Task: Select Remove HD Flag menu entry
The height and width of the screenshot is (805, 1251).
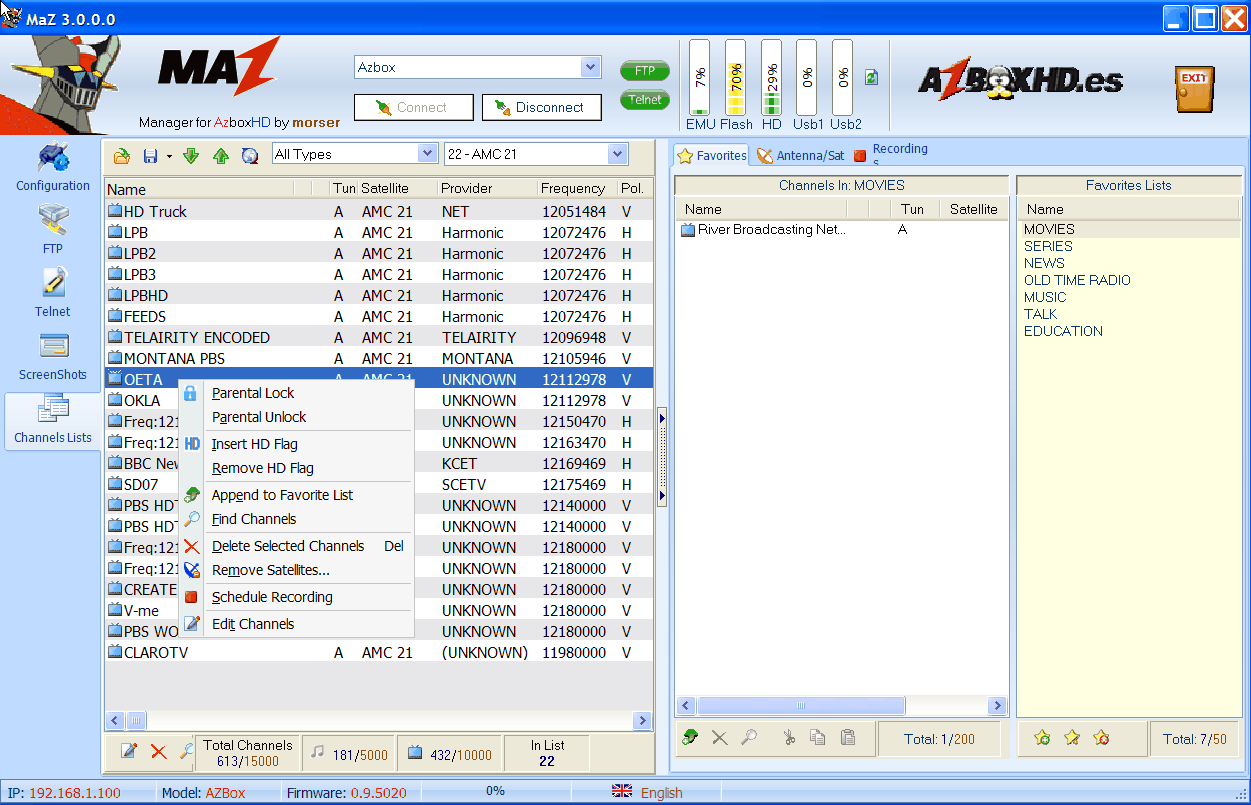Action: tap(297, 468)
